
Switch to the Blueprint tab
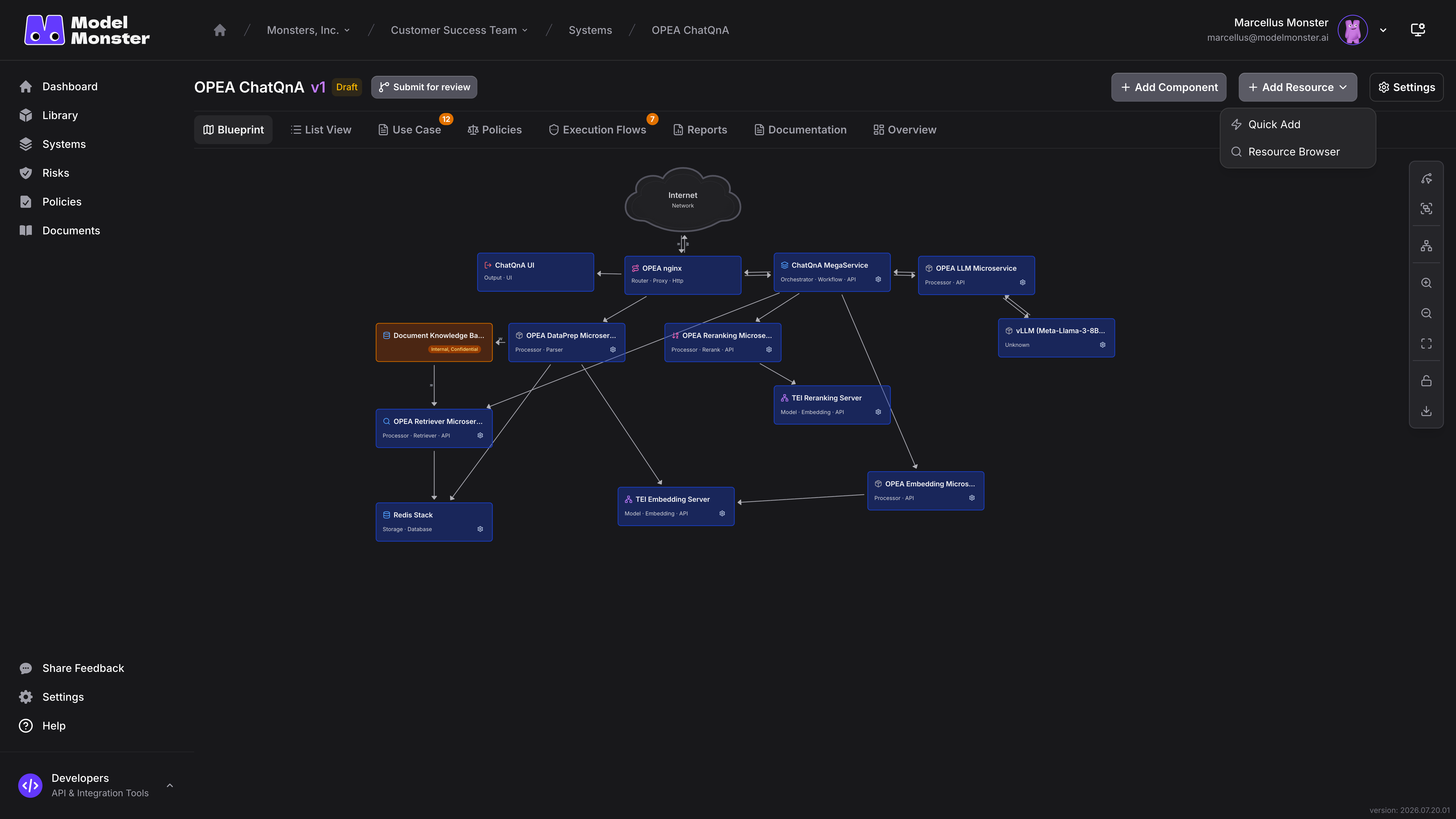pyautogui.click(x=233, y=129)
